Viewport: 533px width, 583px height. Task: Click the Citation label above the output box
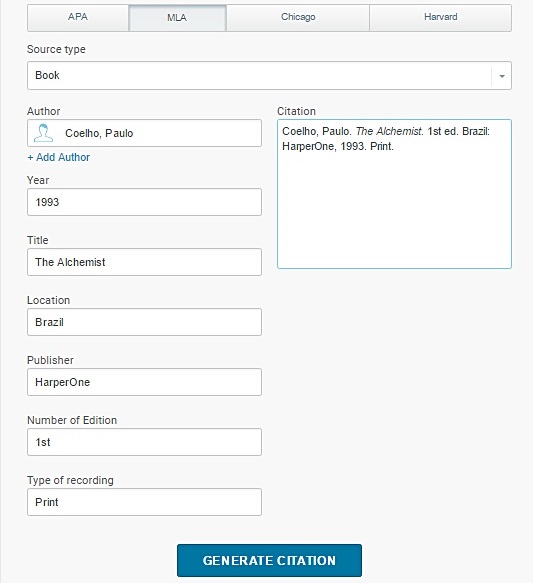[296, 111]
